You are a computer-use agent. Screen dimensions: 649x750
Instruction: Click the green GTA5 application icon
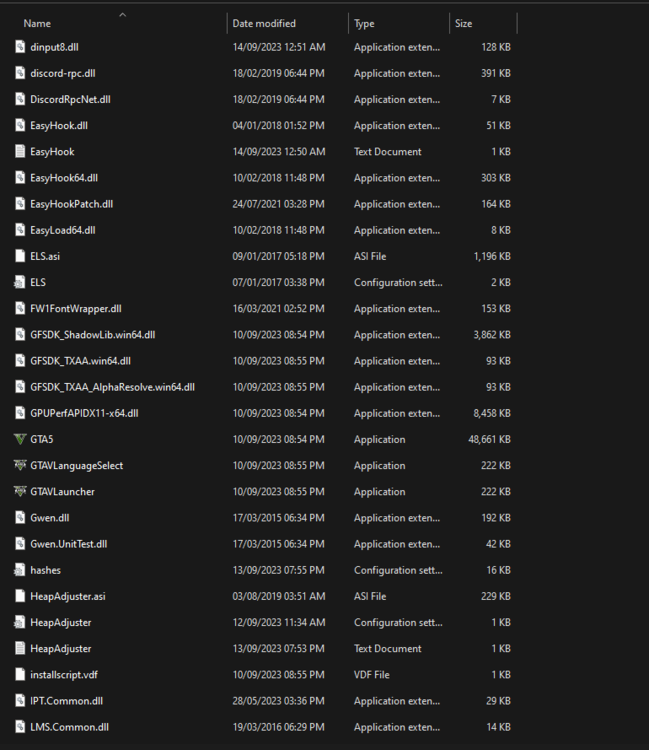point(20,439)
